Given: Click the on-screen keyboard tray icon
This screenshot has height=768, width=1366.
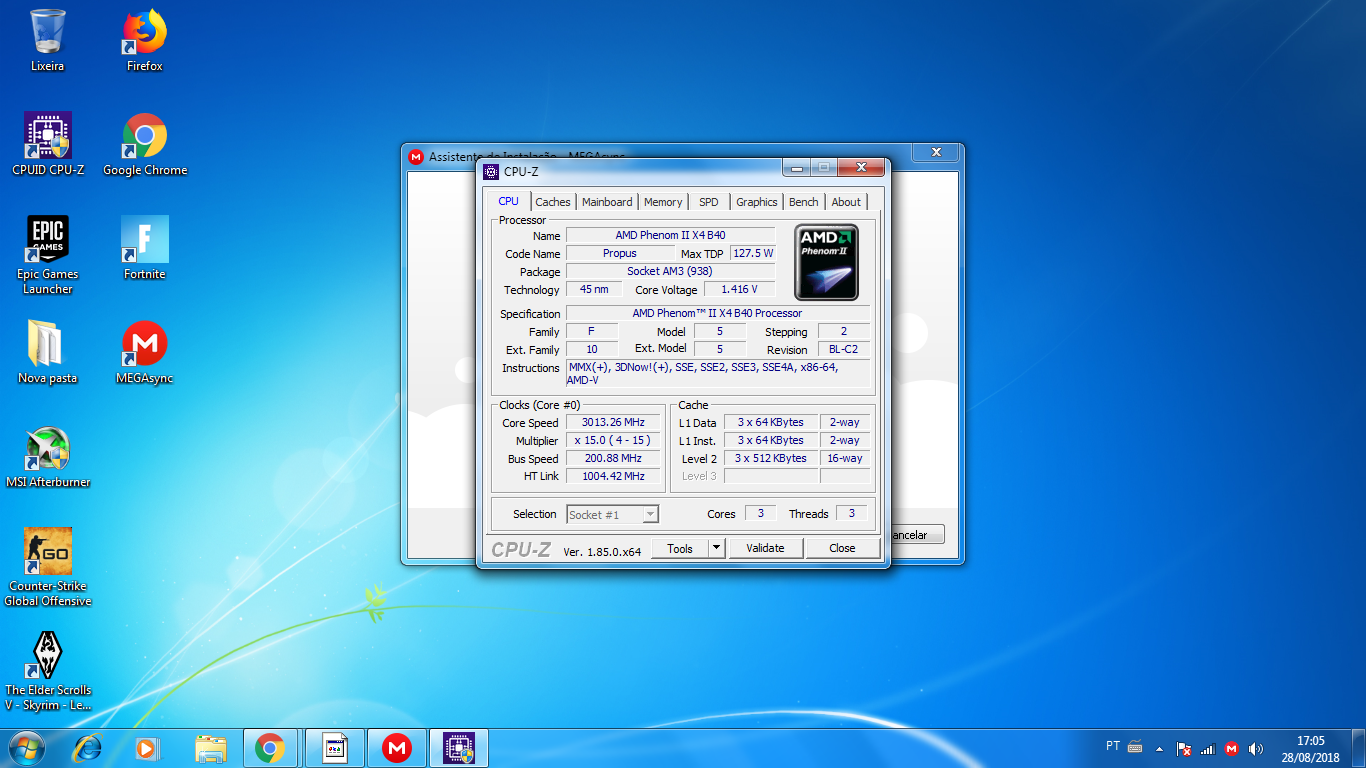Looking at the screenshot, I should tap(1135, 747).
